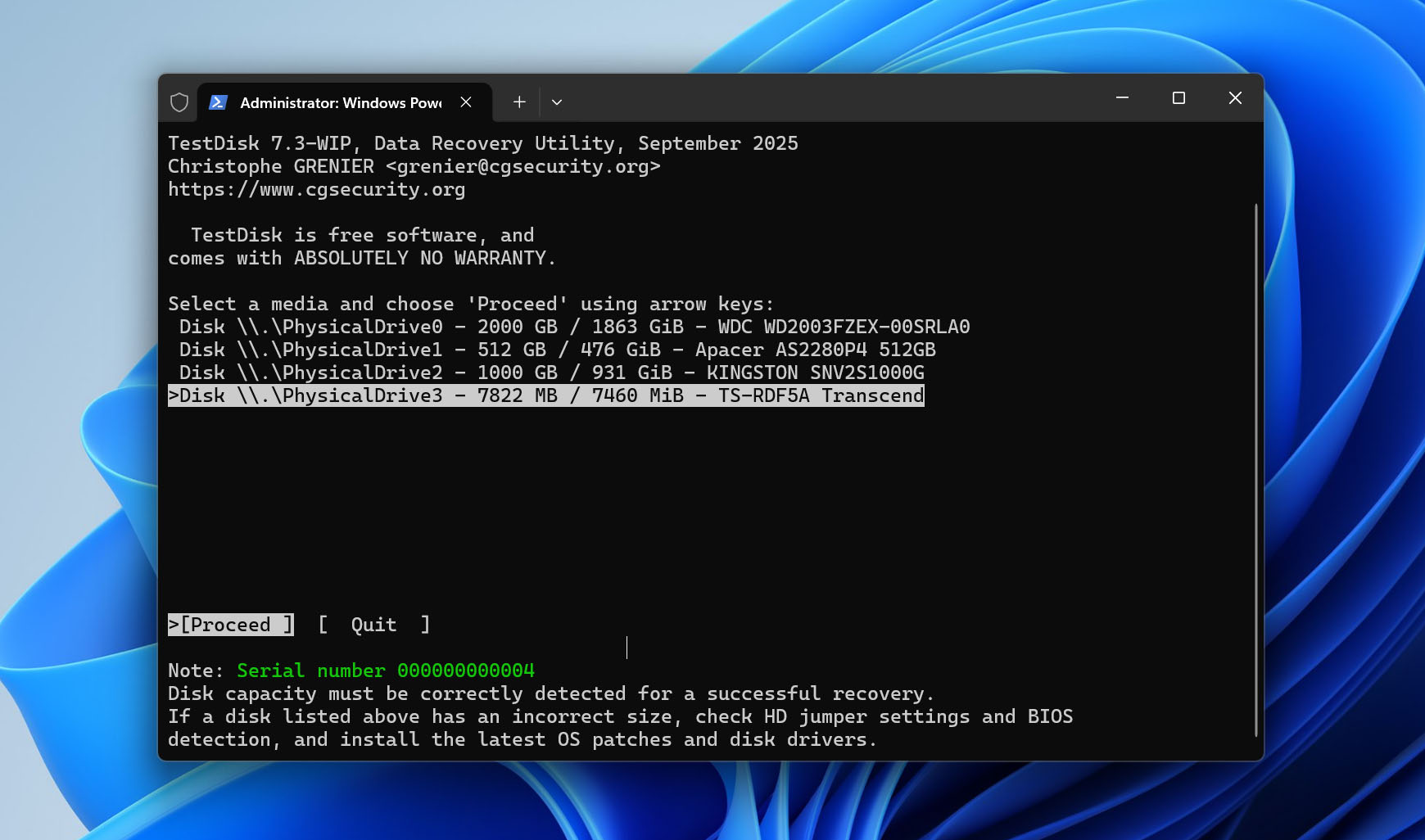
Task: Click 'comes with ABSOLUTELY NO WARRANTY' text
Action: tap(362, 258)
